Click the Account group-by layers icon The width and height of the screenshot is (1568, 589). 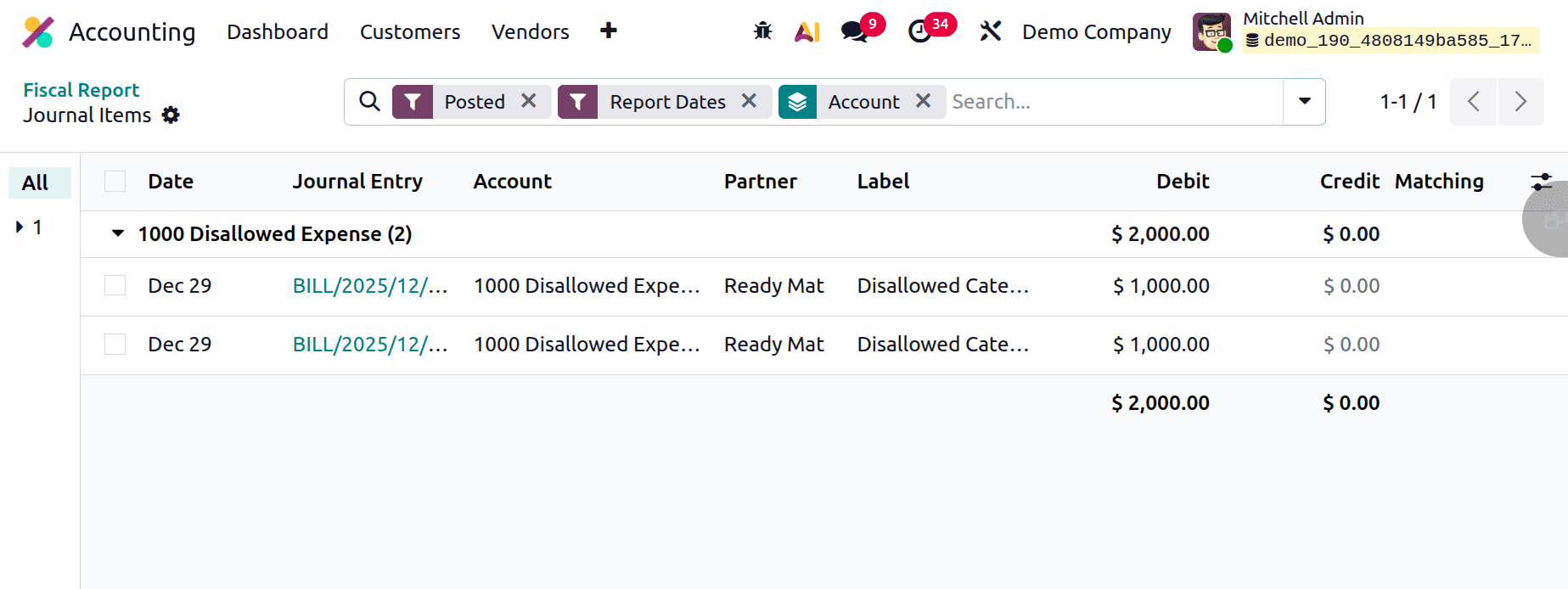[x=797, y=102]
